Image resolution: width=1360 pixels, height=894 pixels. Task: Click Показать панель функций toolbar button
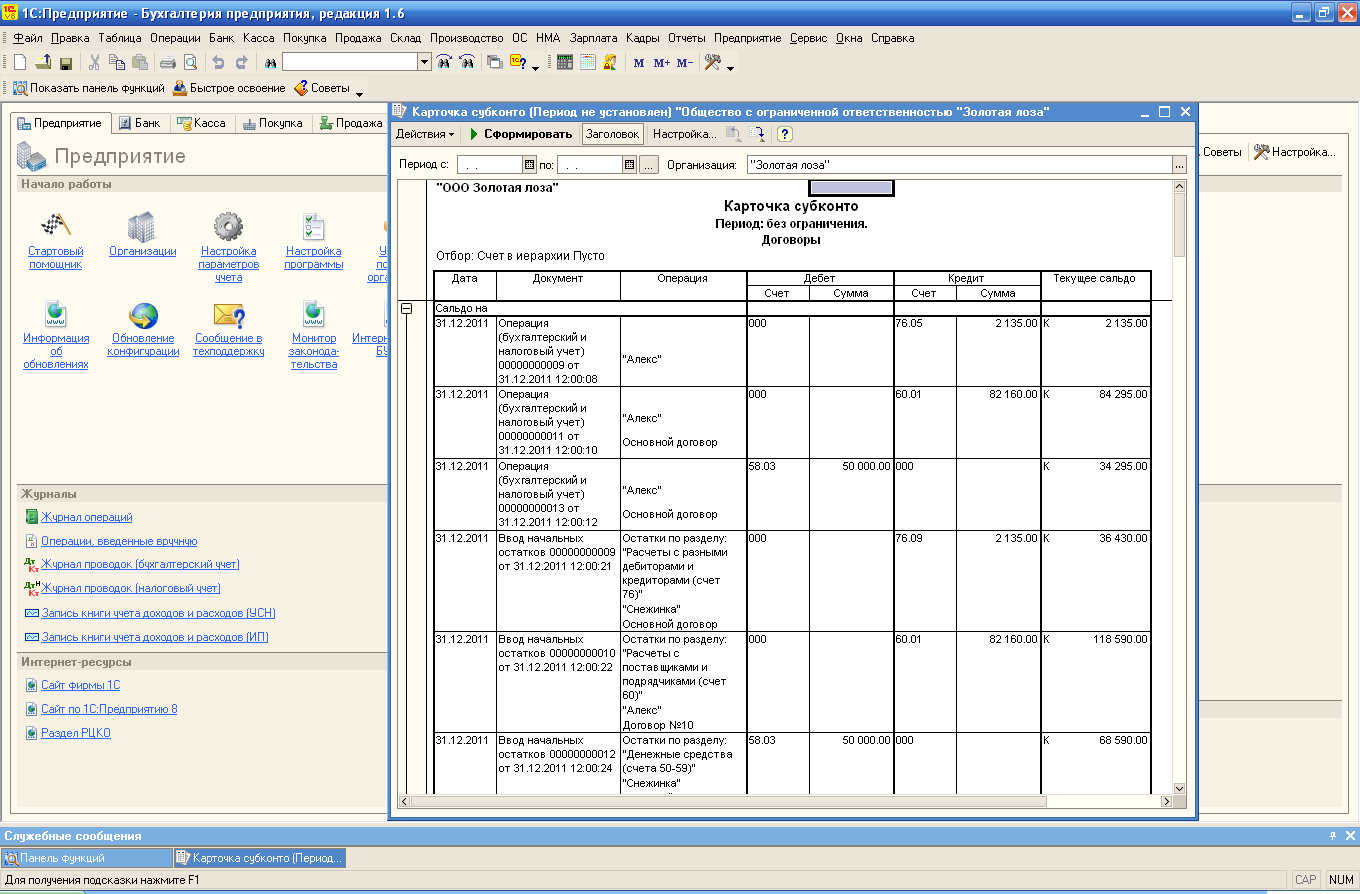[x=88, y=88]
